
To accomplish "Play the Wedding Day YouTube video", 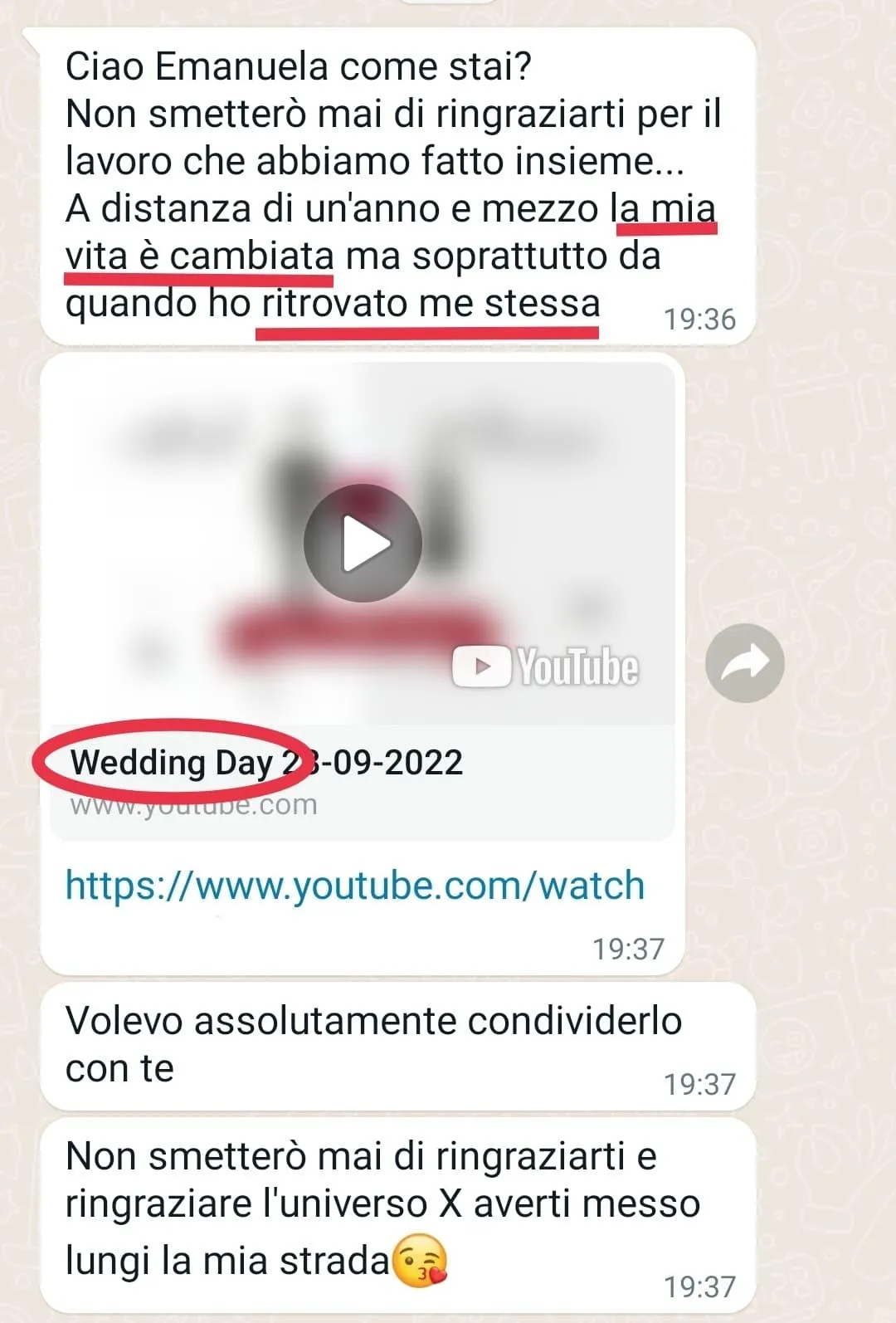I will click(363, 544).
